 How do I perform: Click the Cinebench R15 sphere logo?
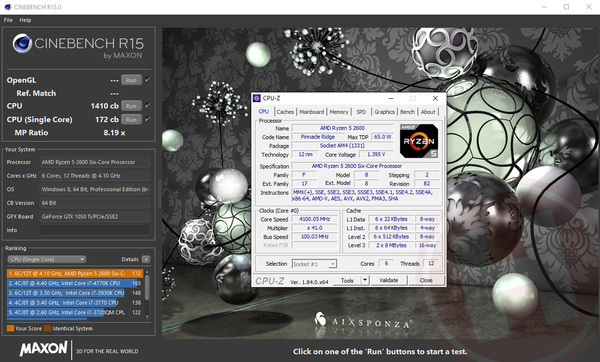(22, 43)
